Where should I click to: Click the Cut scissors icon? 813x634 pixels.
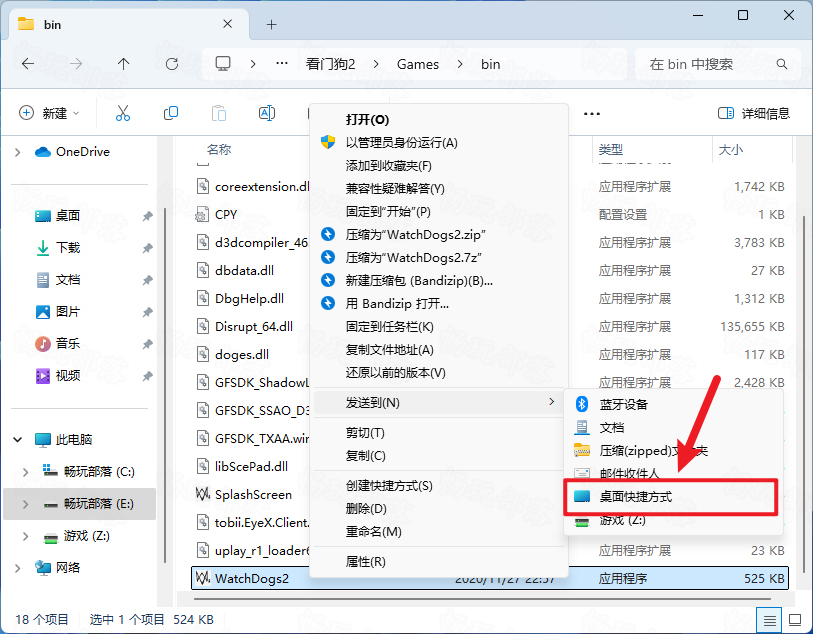pos(123,113)
